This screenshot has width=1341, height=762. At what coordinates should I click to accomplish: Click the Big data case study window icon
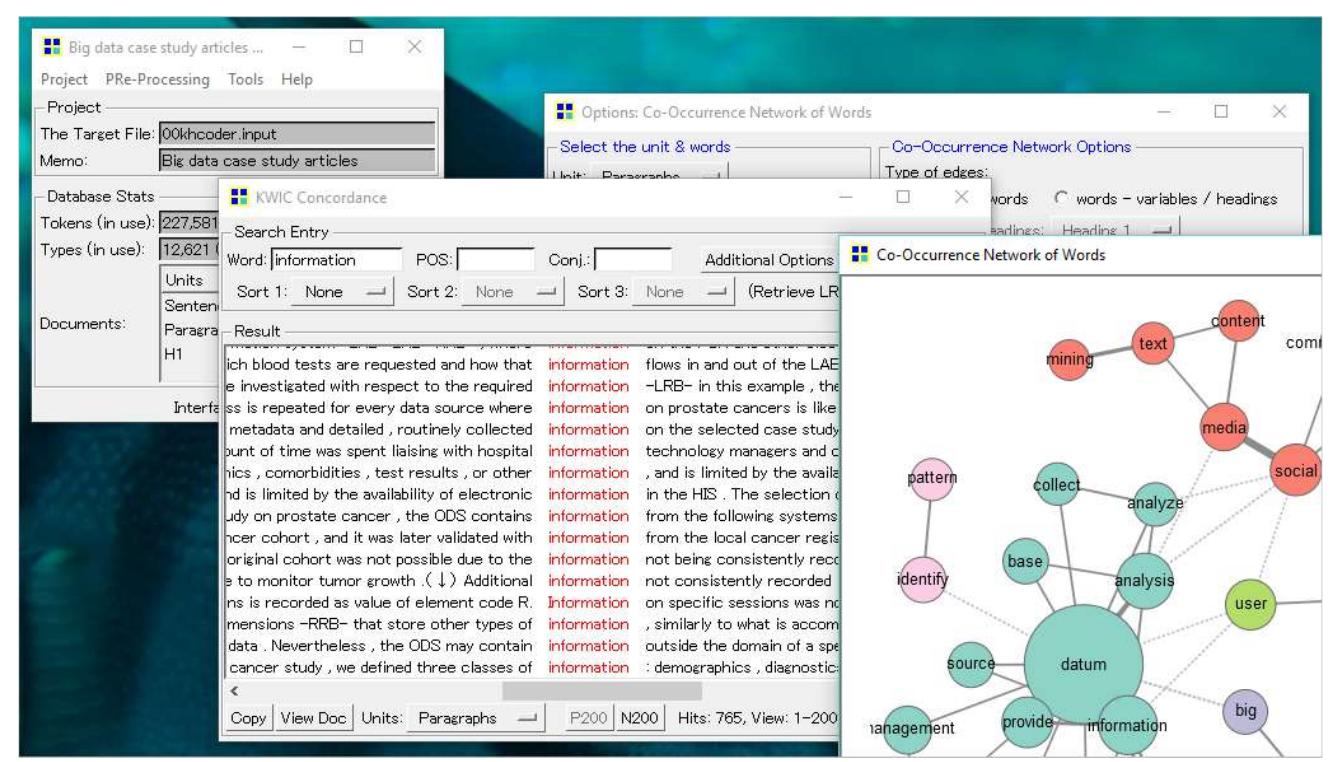53,47
